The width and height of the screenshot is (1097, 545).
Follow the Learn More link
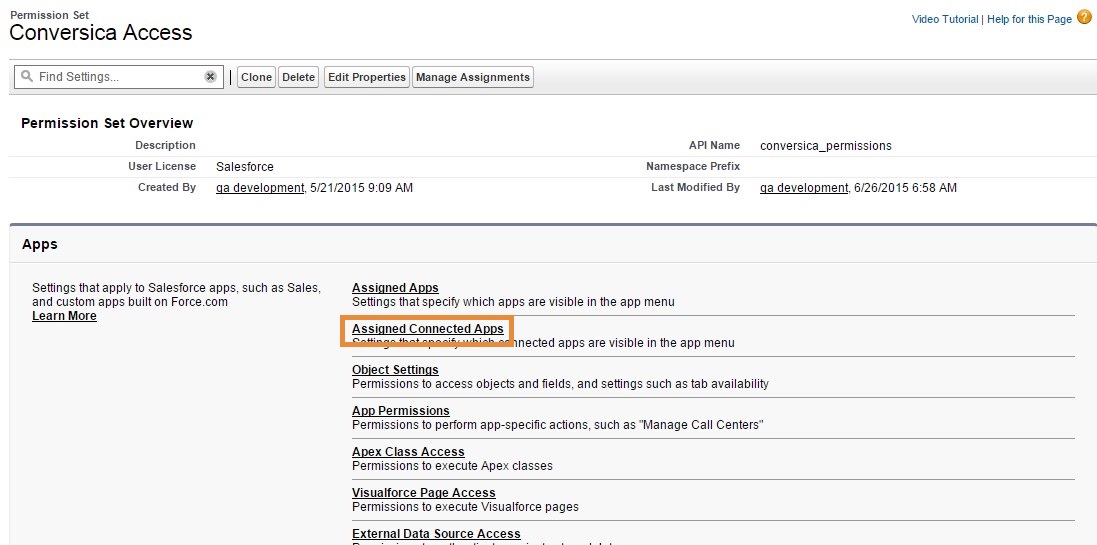pos(64,316)
